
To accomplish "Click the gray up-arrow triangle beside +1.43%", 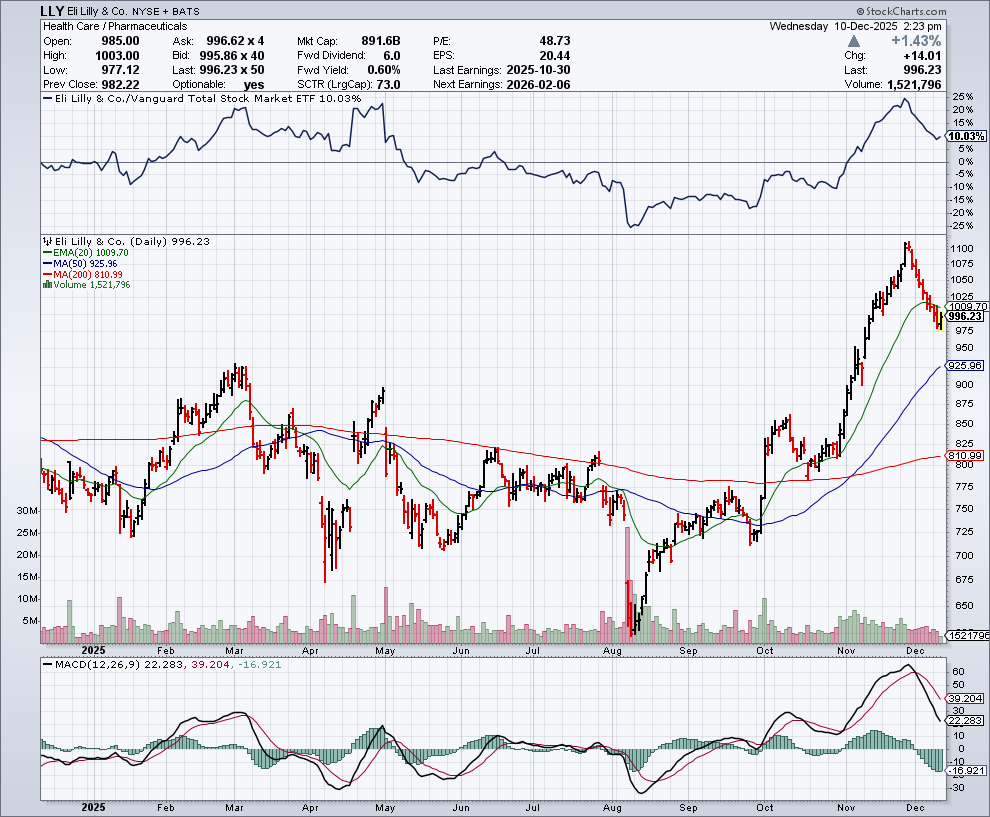I will [x=853, y=41].
